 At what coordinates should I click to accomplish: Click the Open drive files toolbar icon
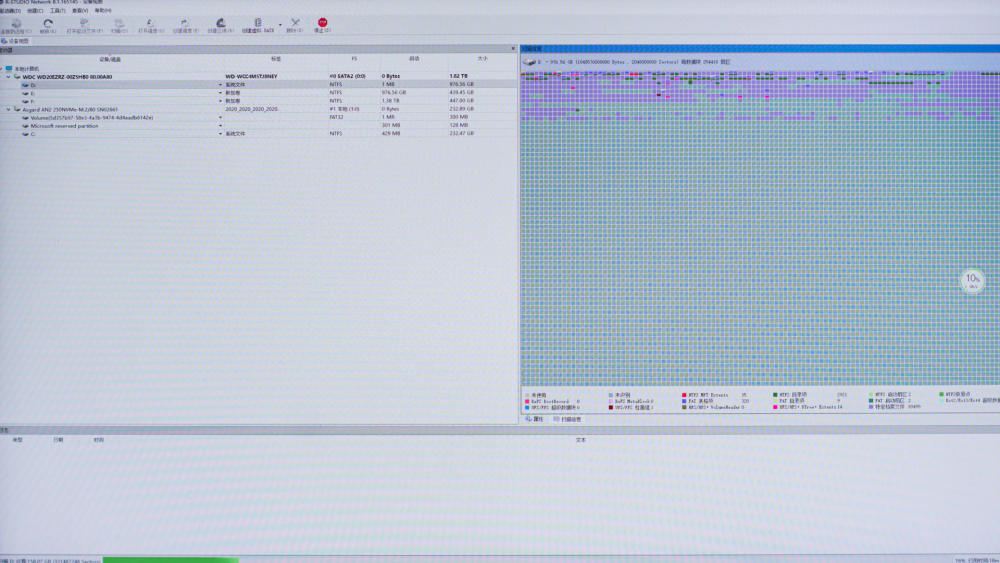click(x=84, y=24)
